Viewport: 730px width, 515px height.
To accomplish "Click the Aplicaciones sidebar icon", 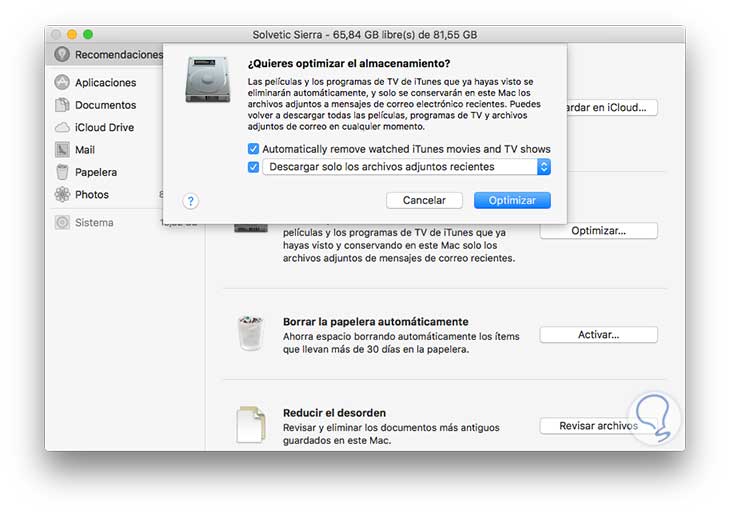I will click(62, 82).
